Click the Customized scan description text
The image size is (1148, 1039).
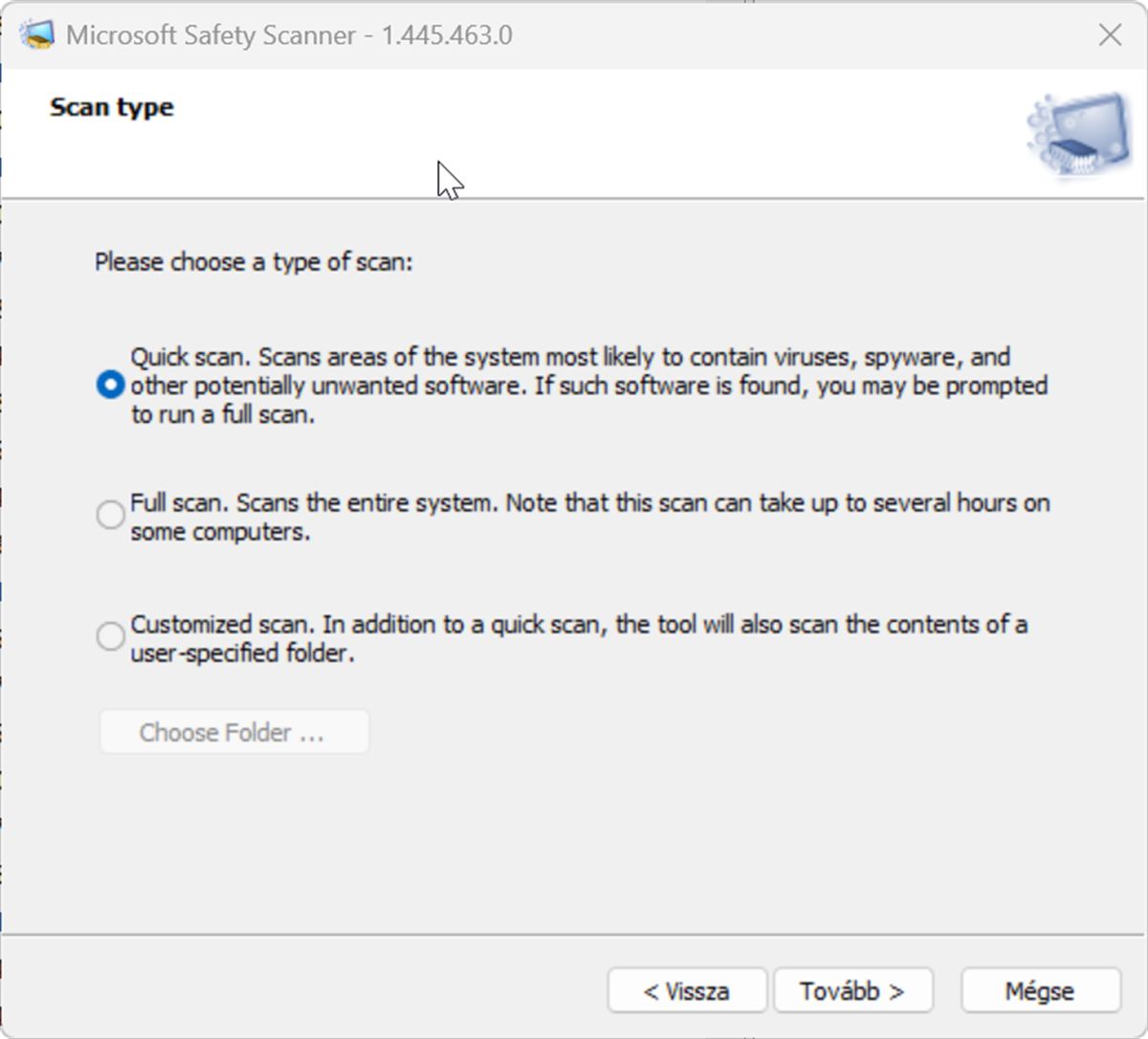tap(579, 625)
